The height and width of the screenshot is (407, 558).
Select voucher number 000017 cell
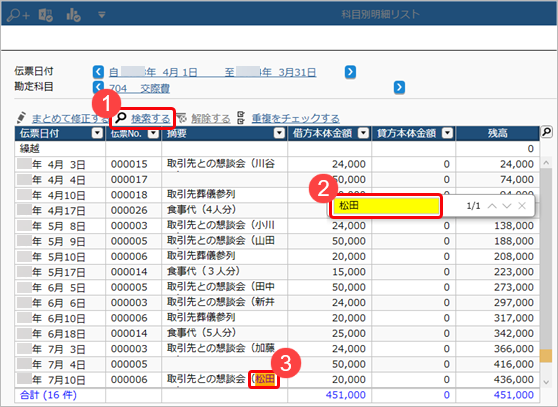[x=133, y=179]
